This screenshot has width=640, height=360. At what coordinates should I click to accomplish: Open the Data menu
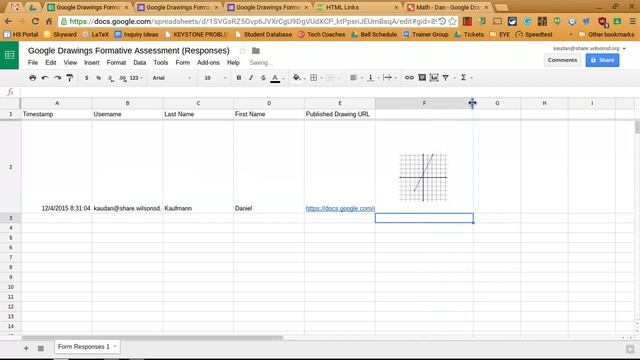pyautogui.click(x=140, y=62)
